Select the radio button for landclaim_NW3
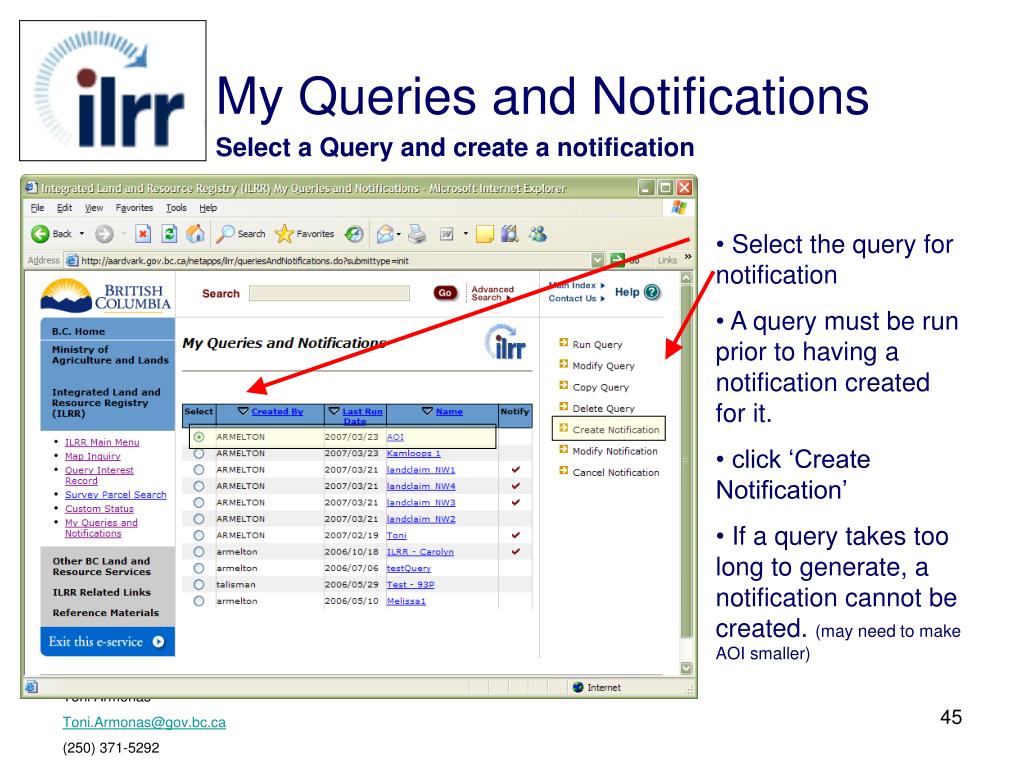This screenshot has width=1024, height=768. pos(199,502)
